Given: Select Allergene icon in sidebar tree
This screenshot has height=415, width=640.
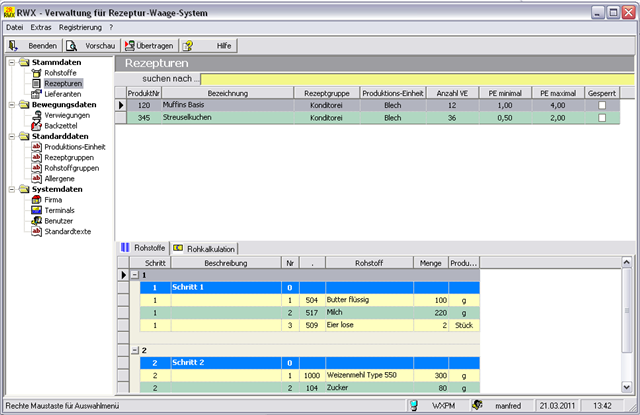Looking at the screenshot, I should coord(36,178).
